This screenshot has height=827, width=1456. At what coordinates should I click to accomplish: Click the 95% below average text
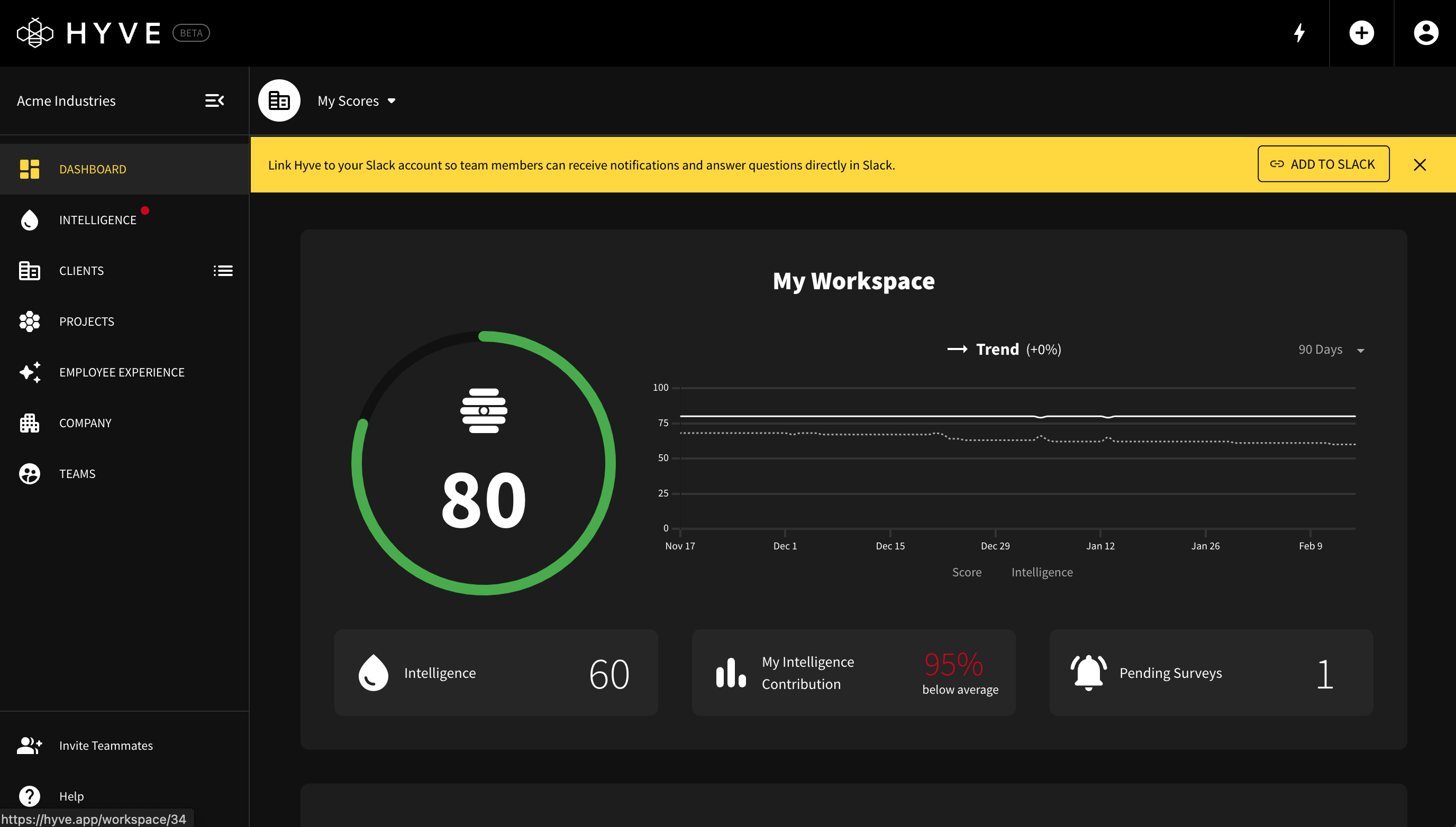point(960,674)
